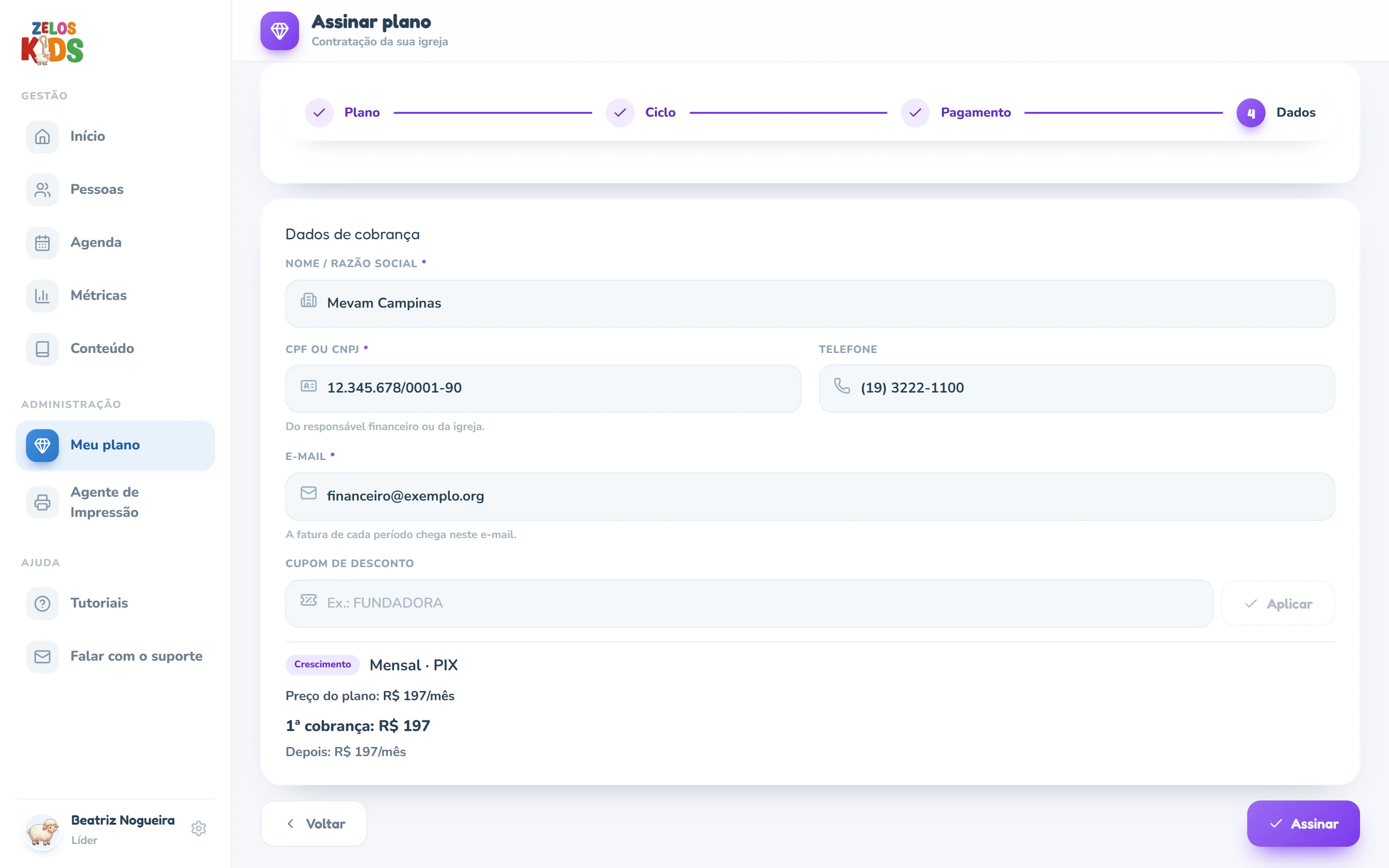The height and width of the screenshot is (868, 1389).
Task: Click the Início home icon
Action: click(42, 136)
